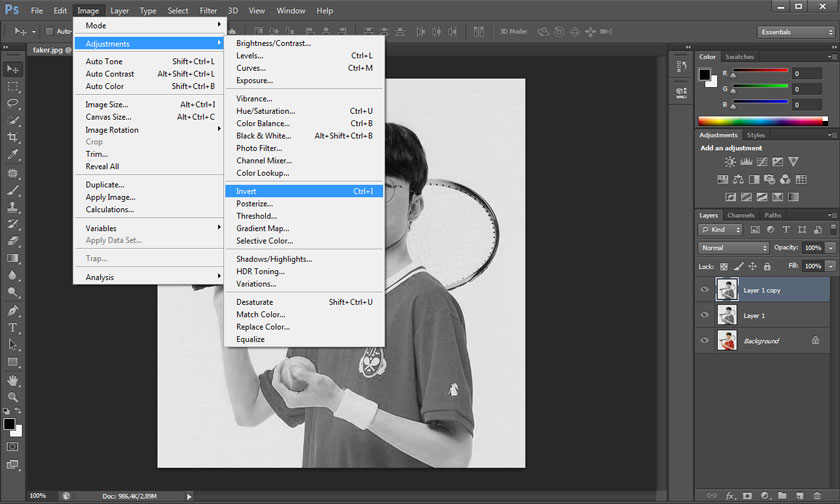
Task: Toggle lock all padlock icon
Action: tap(767, 266)
